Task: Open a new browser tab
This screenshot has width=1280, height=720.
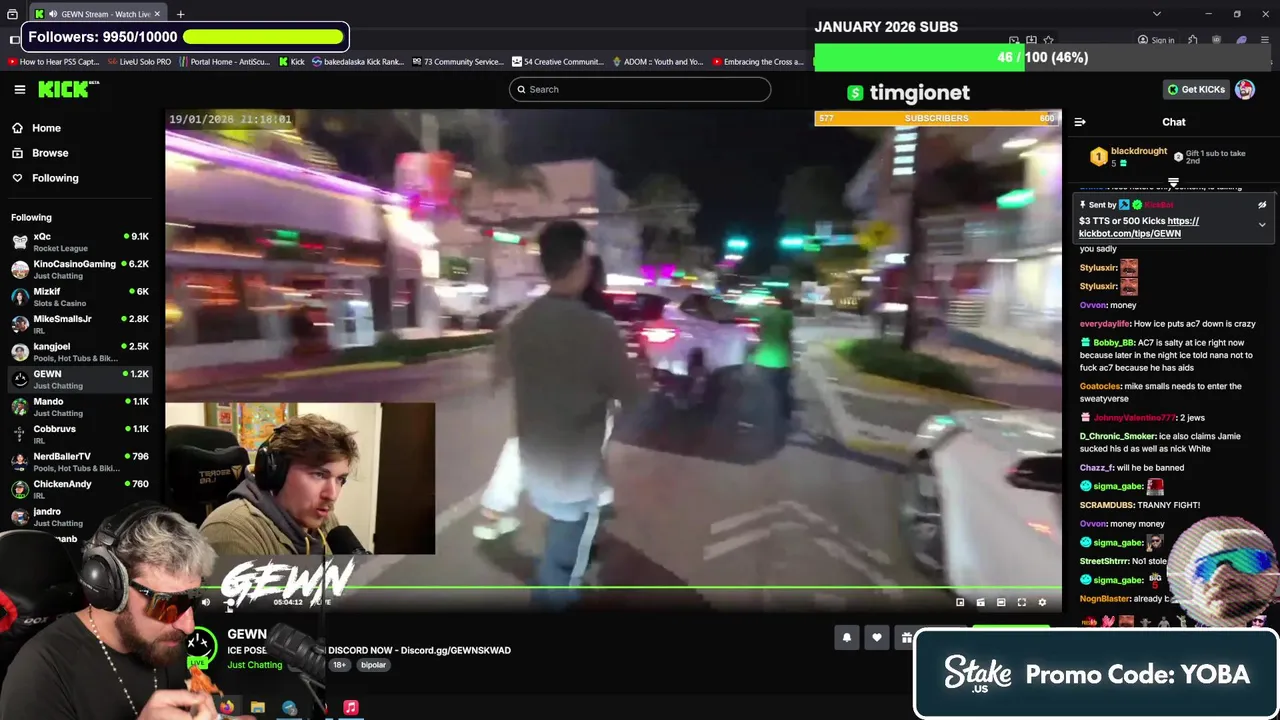Action: tap(180, 14)
